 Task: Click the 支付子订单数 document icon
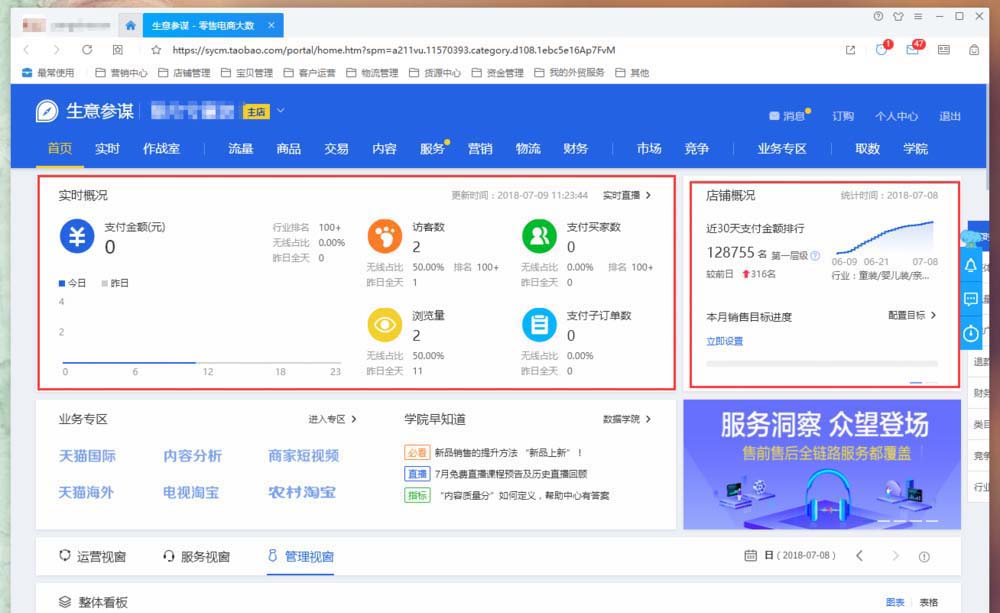540,325
